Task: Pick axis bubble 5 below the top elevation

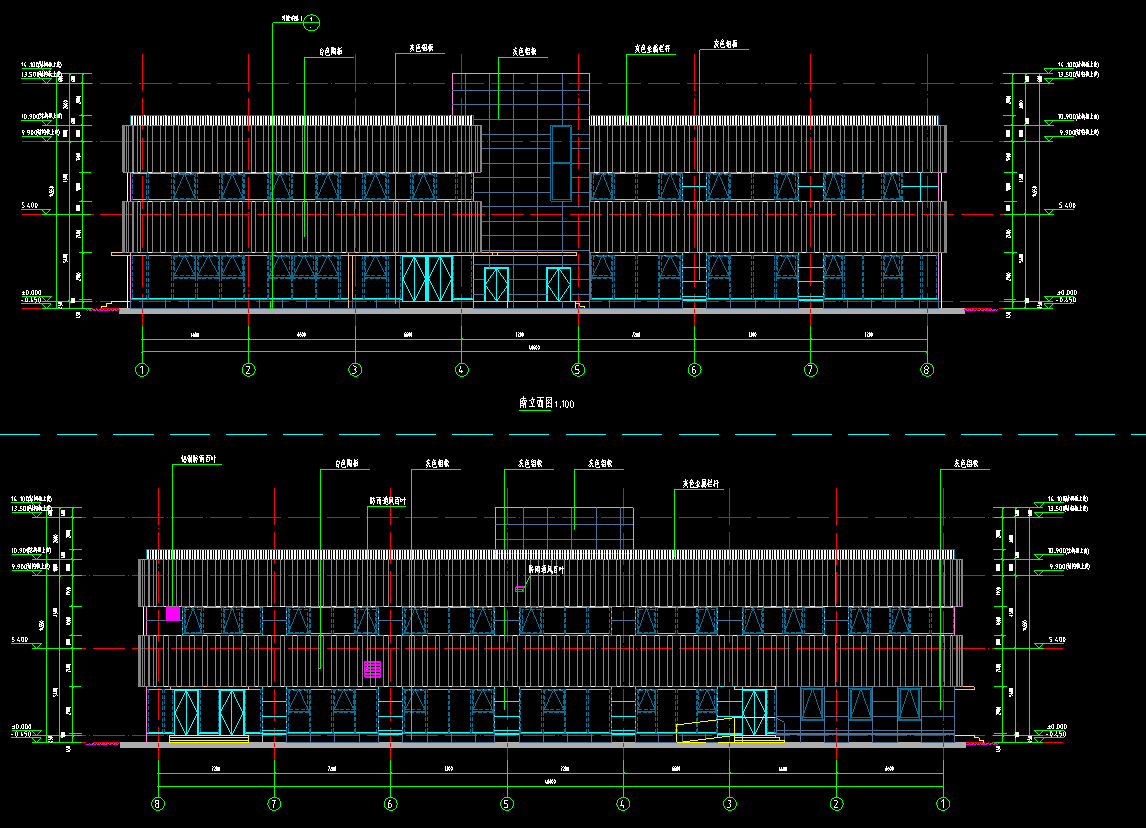Action: [x=578, y=370]
